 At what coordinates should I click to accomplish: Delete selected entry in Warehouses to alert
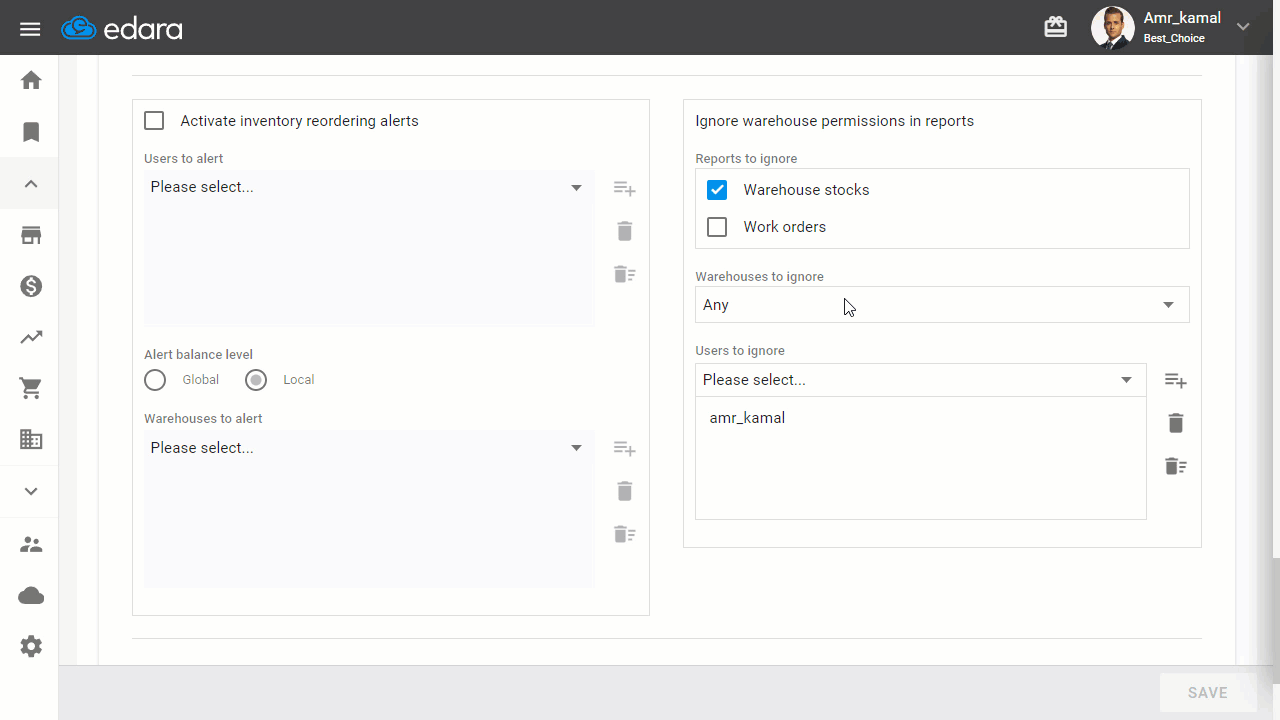point(625,491)
